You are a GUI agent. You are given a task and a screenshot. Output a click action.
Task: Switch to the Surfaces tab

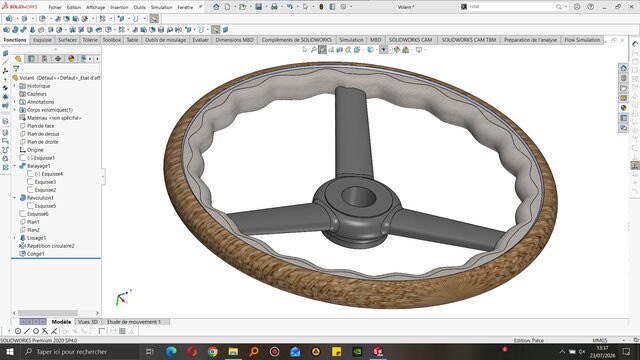(x=67, y=40)
